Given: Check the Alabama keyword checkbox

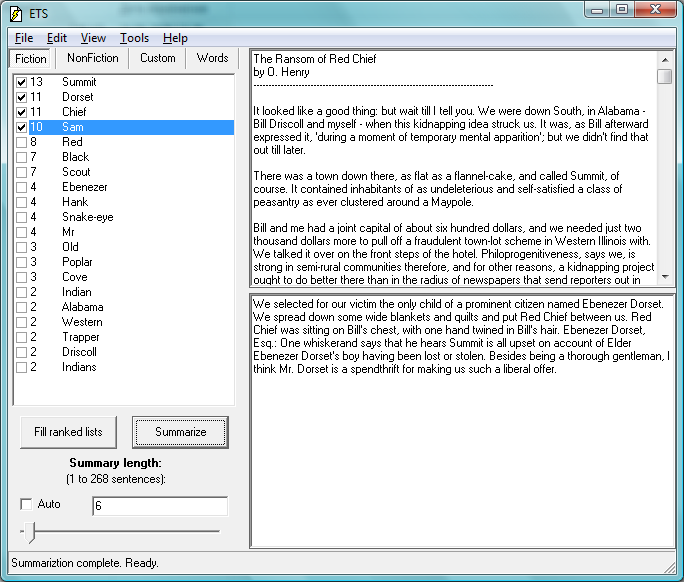Looking at the screenshot, I should coord(21,307).
